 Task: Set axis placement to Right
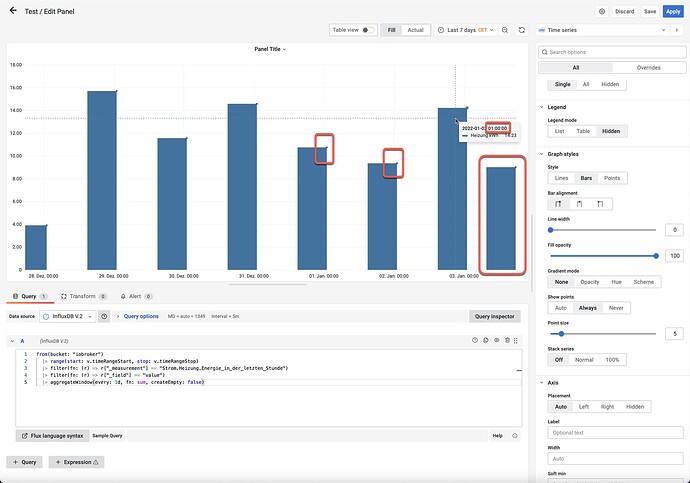pos(607,407)
